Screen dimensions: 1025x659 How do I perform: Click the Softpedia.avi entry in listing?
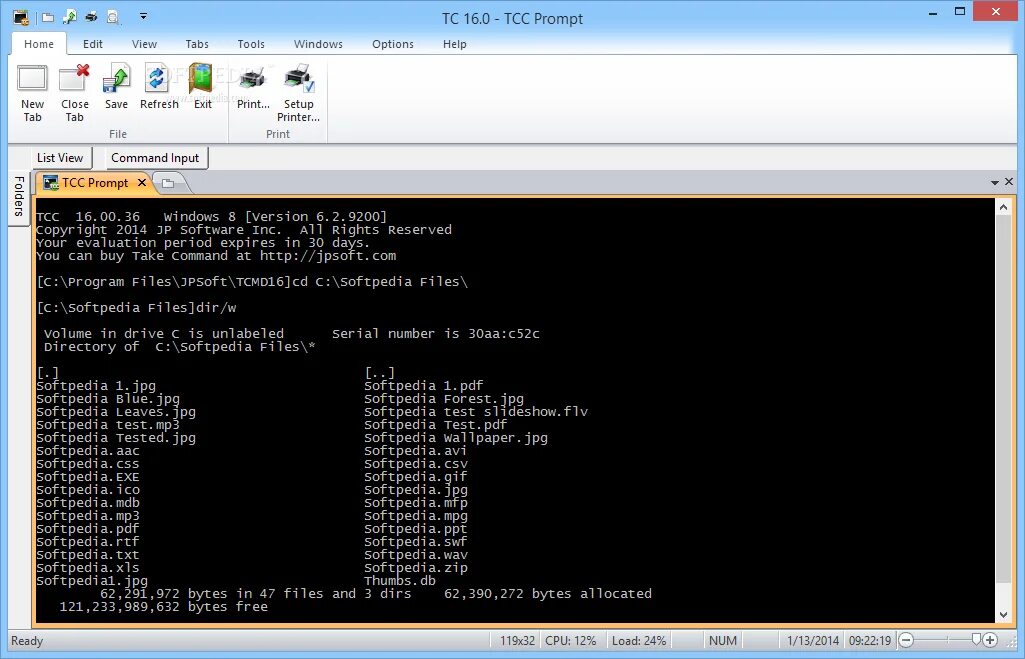pos(416,450)
